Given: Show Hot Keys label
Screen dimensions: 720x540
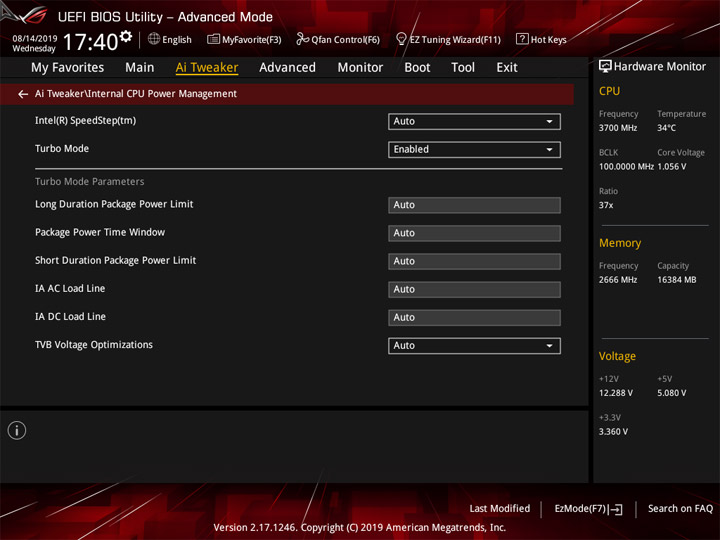Looking at the screenshot, I should coord(549,40).
